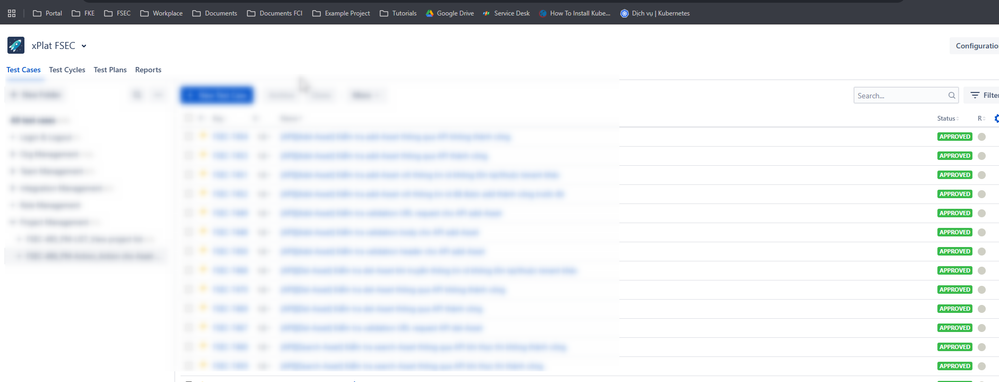Click the blue primary button in the toolbar
This screenshot has height=382, width=999.
217,95
